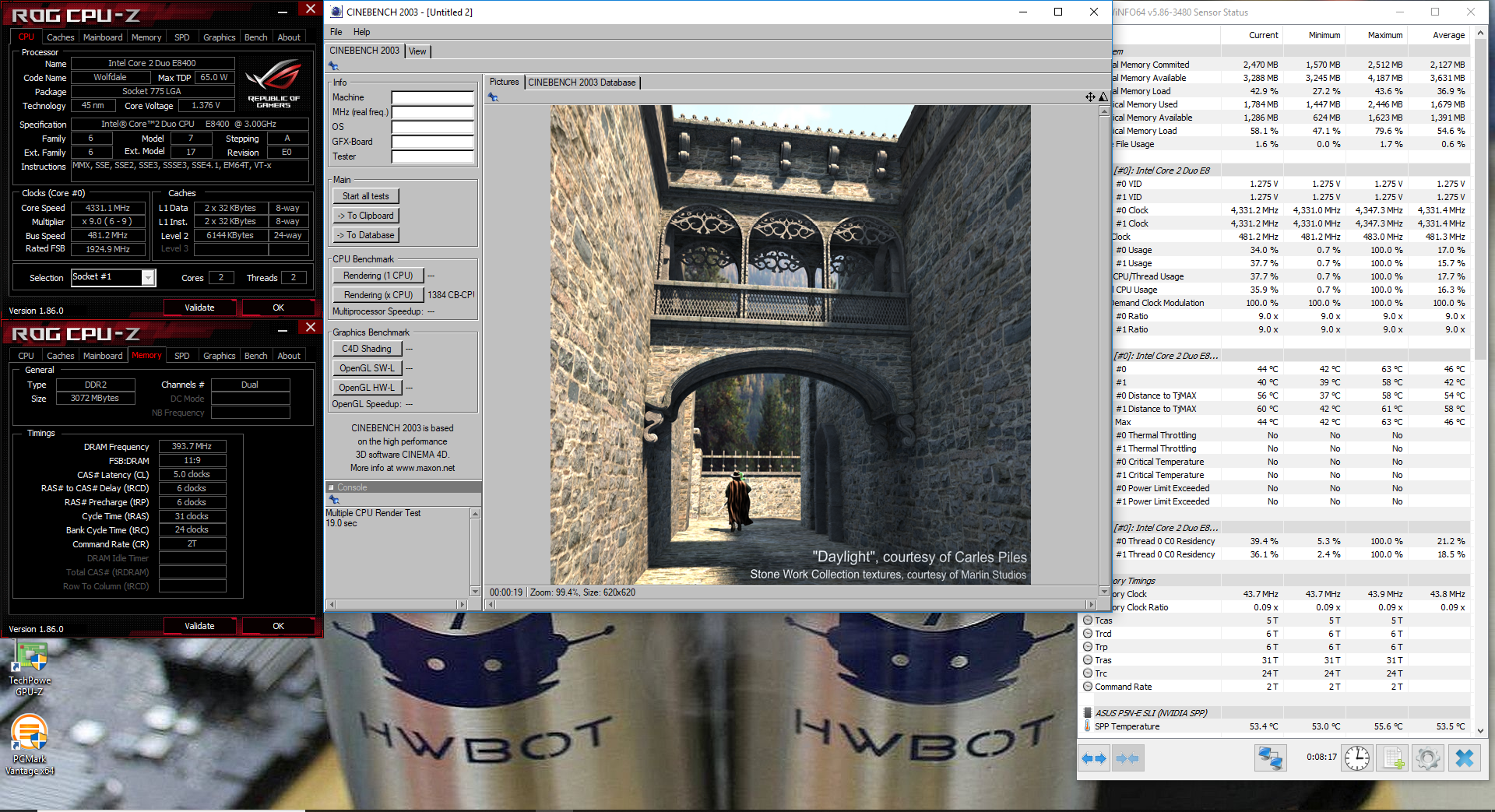Close HWiNFO sensors with blue X button
This screenshot has height=812, width=1495.
pyautogui.click(x=1464, y=758)
